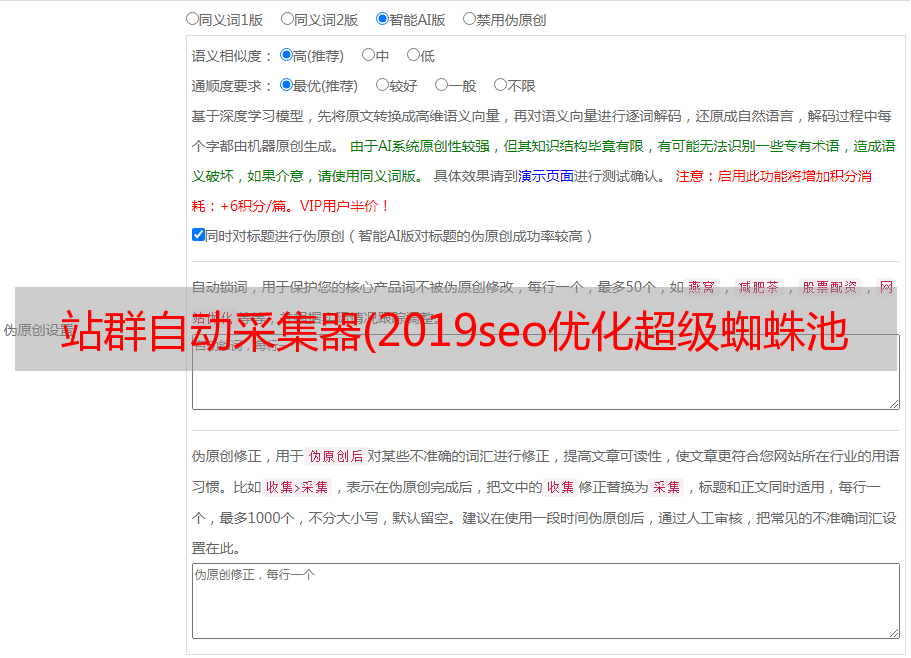Set 语义相似度 to 中
This screenshot has width=911, height=658.
(x=368, y=56)
